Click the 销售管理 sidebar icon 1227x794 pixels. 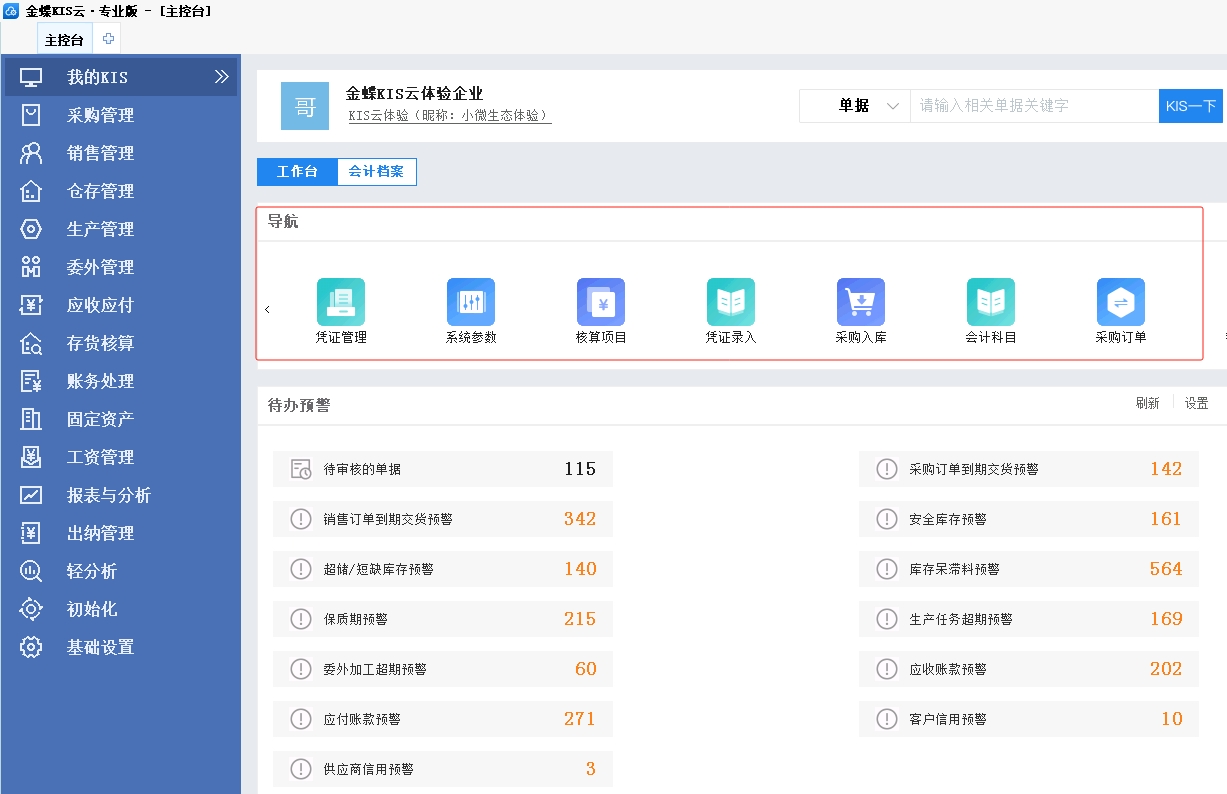point(32,153)
